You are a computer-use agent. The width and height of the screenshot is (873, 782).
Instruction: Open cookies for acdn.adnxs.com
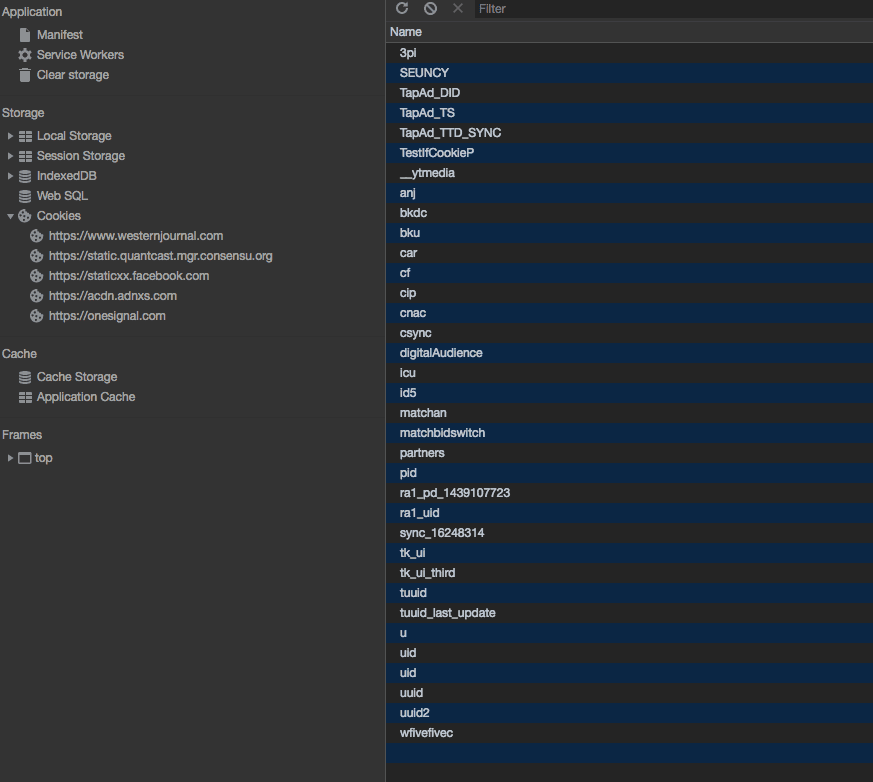(112, 296)
